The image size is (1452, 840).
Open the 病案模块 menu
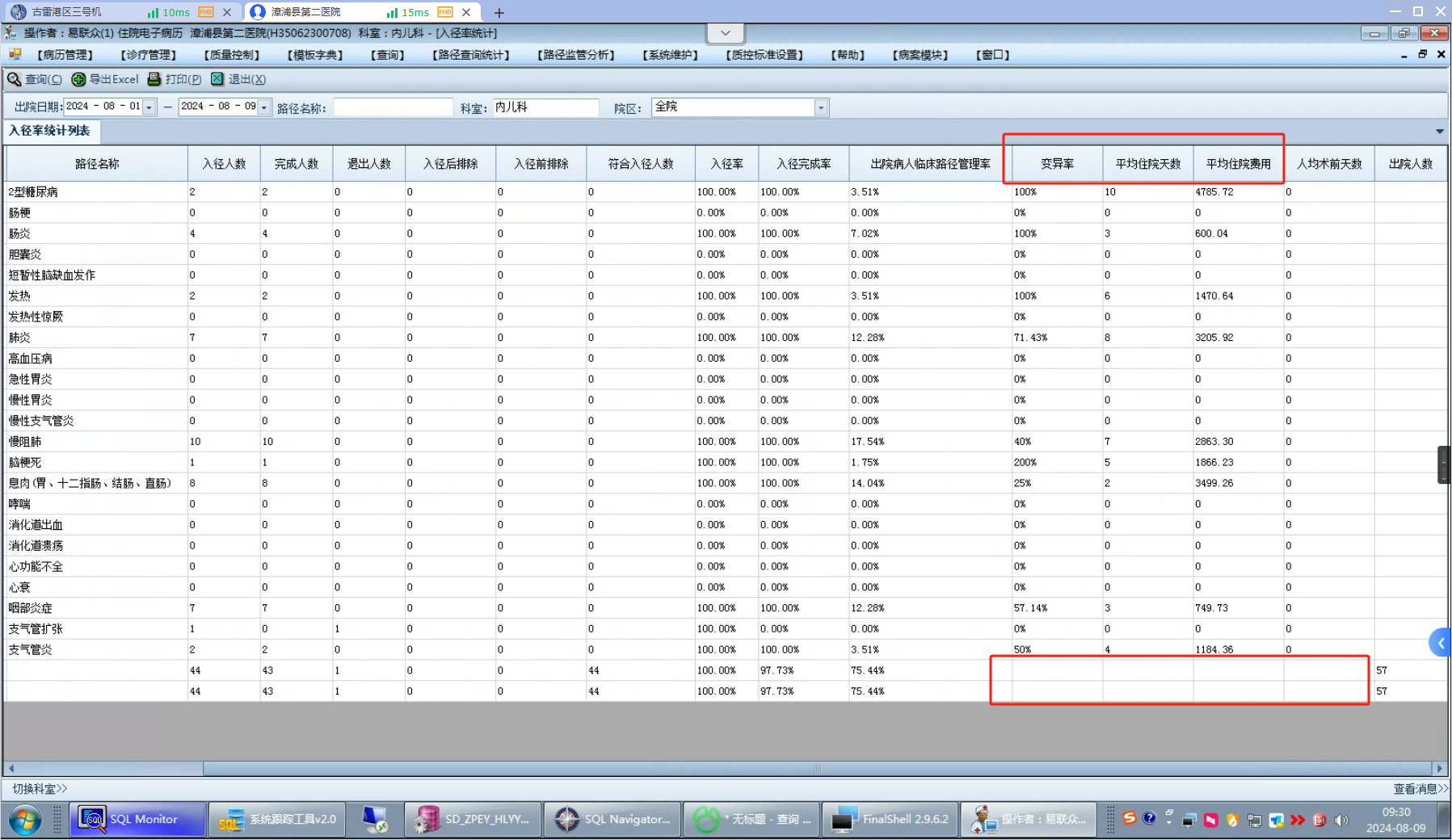pyautogui.click(x=920, y=55)
